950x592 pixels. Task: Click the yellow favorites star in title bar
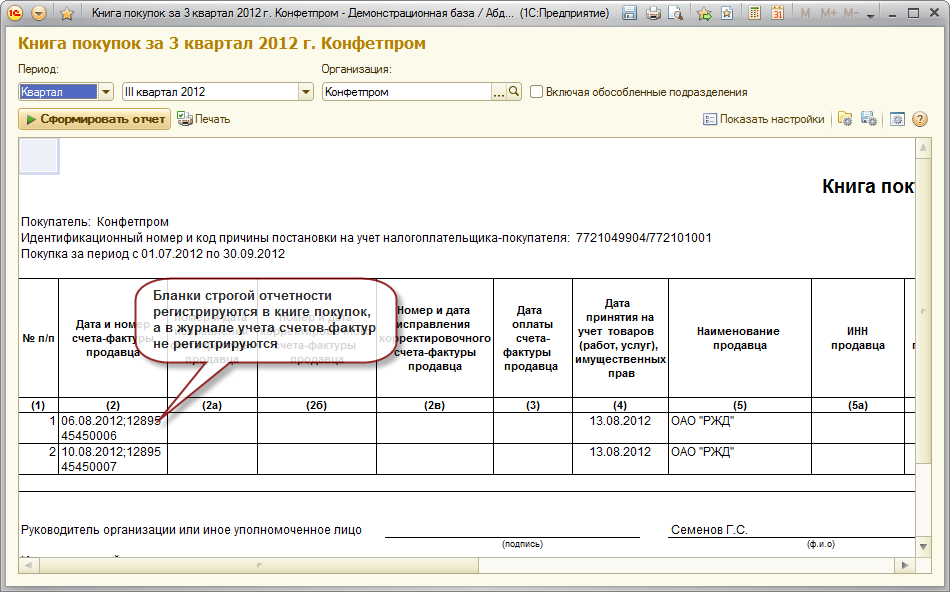67,13
